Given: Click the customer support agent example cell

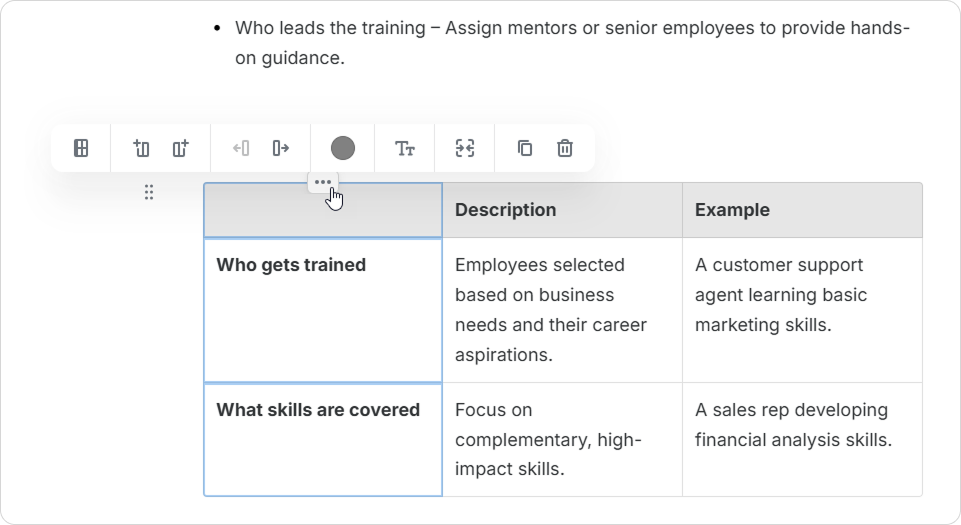Looking at the screenshot, I should coord(801,309).
